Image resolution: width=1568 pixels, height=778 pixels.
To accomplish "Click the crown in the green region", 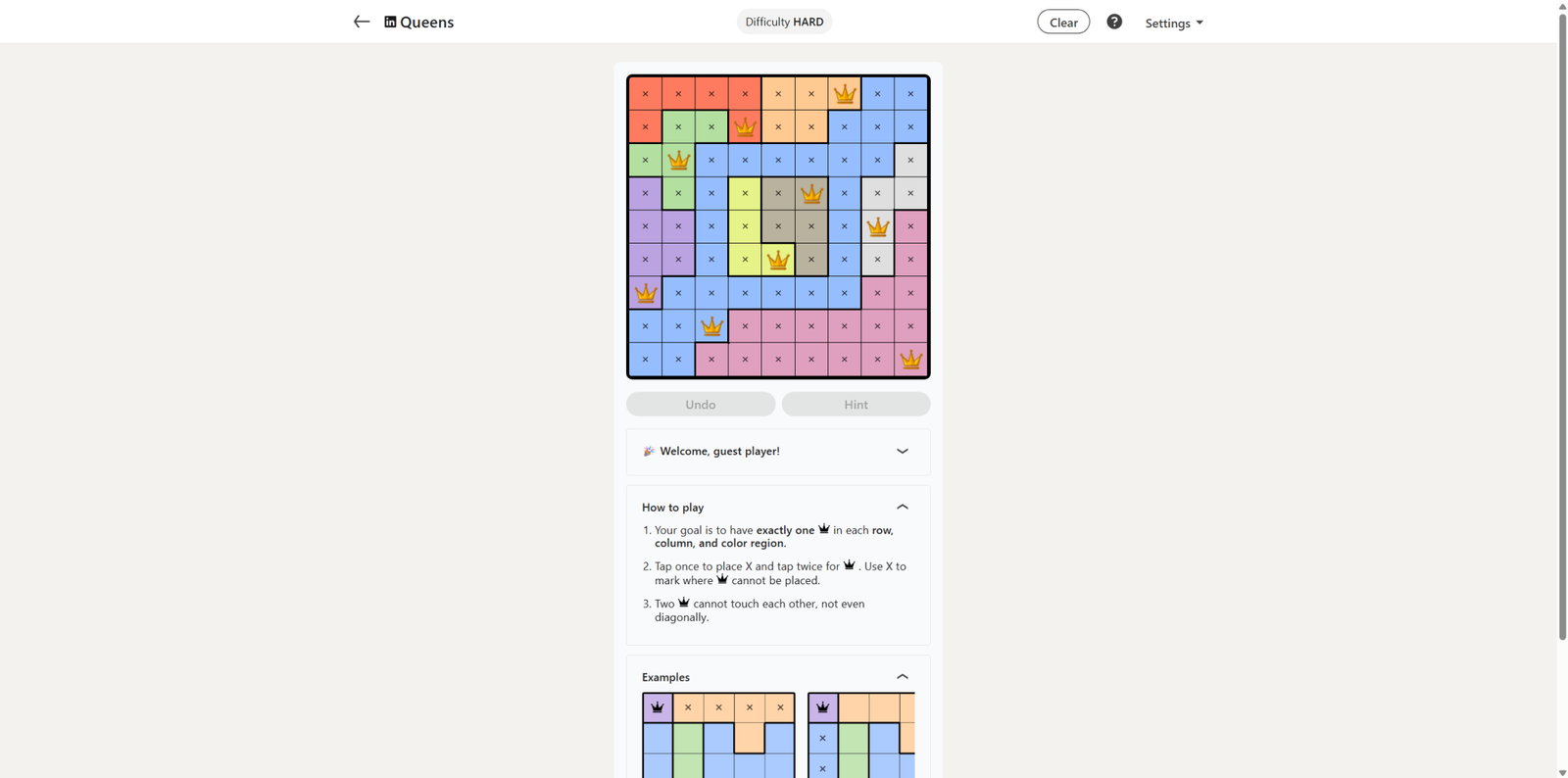I will coord(678,160).
